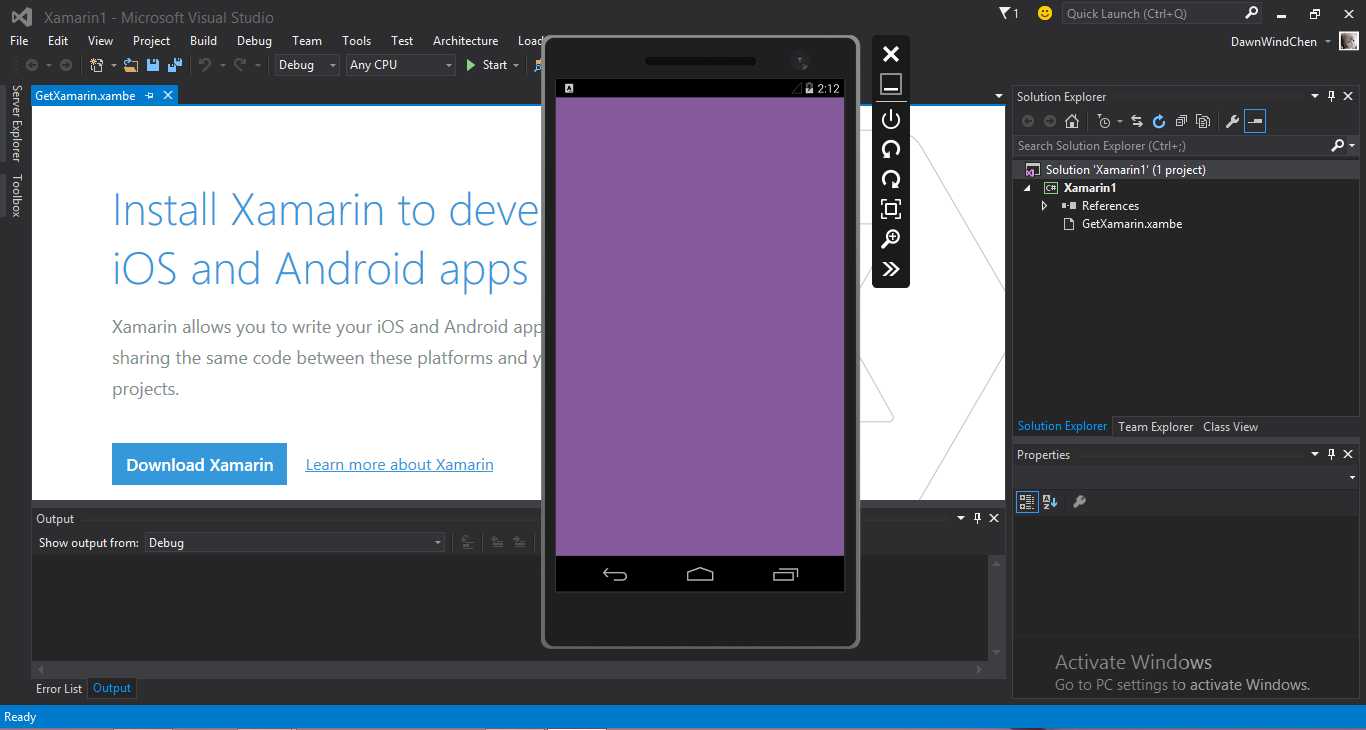Click the Save toolbar icon
Viewport: 1366px width, 730px height.
pyautogui.click(x=153, y=65)
